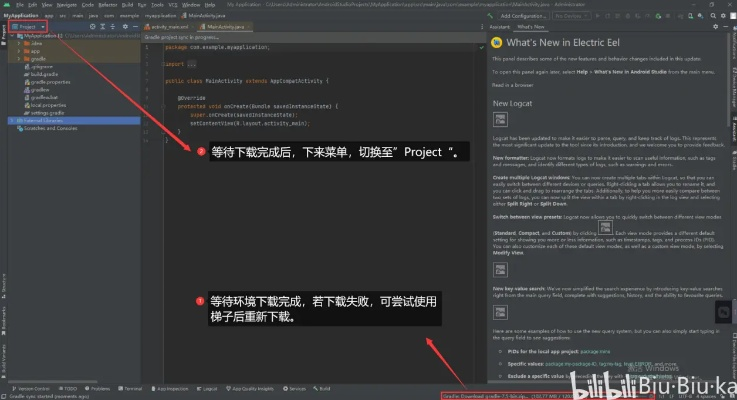
Task: Fold onCreate method in gutter
Action: click(x=164, y=107)
